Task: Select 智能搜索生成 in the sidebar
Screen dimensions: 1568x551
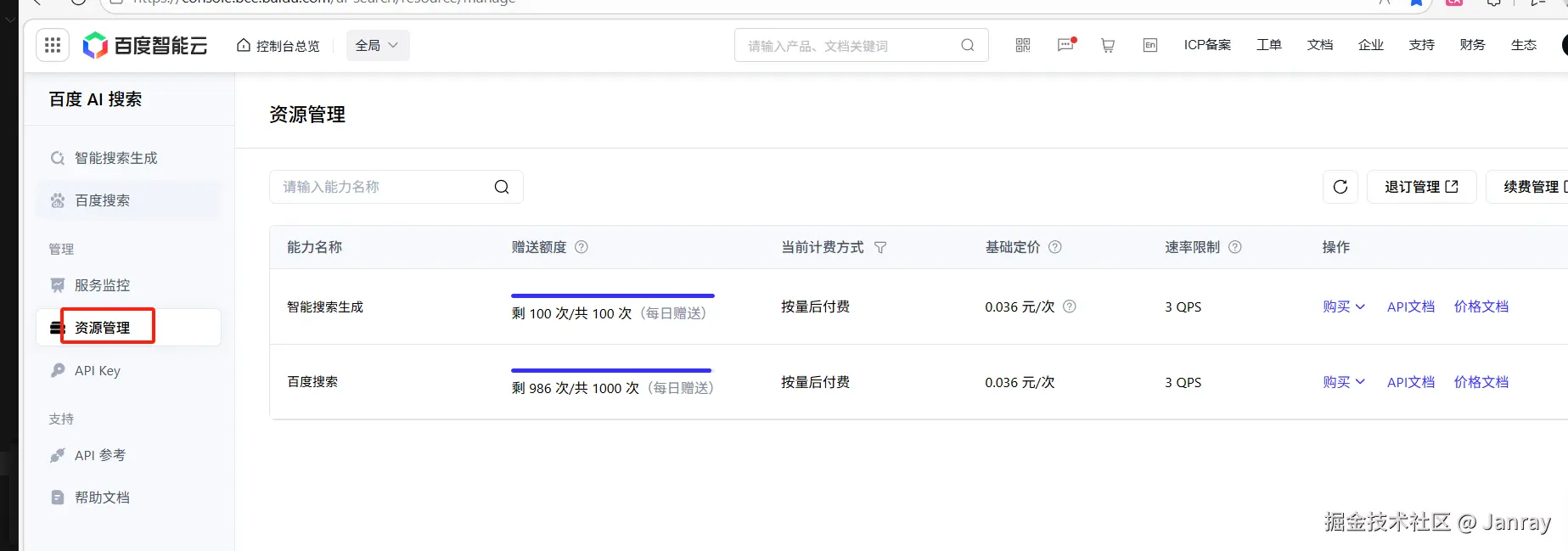Action: pos(128,158)
